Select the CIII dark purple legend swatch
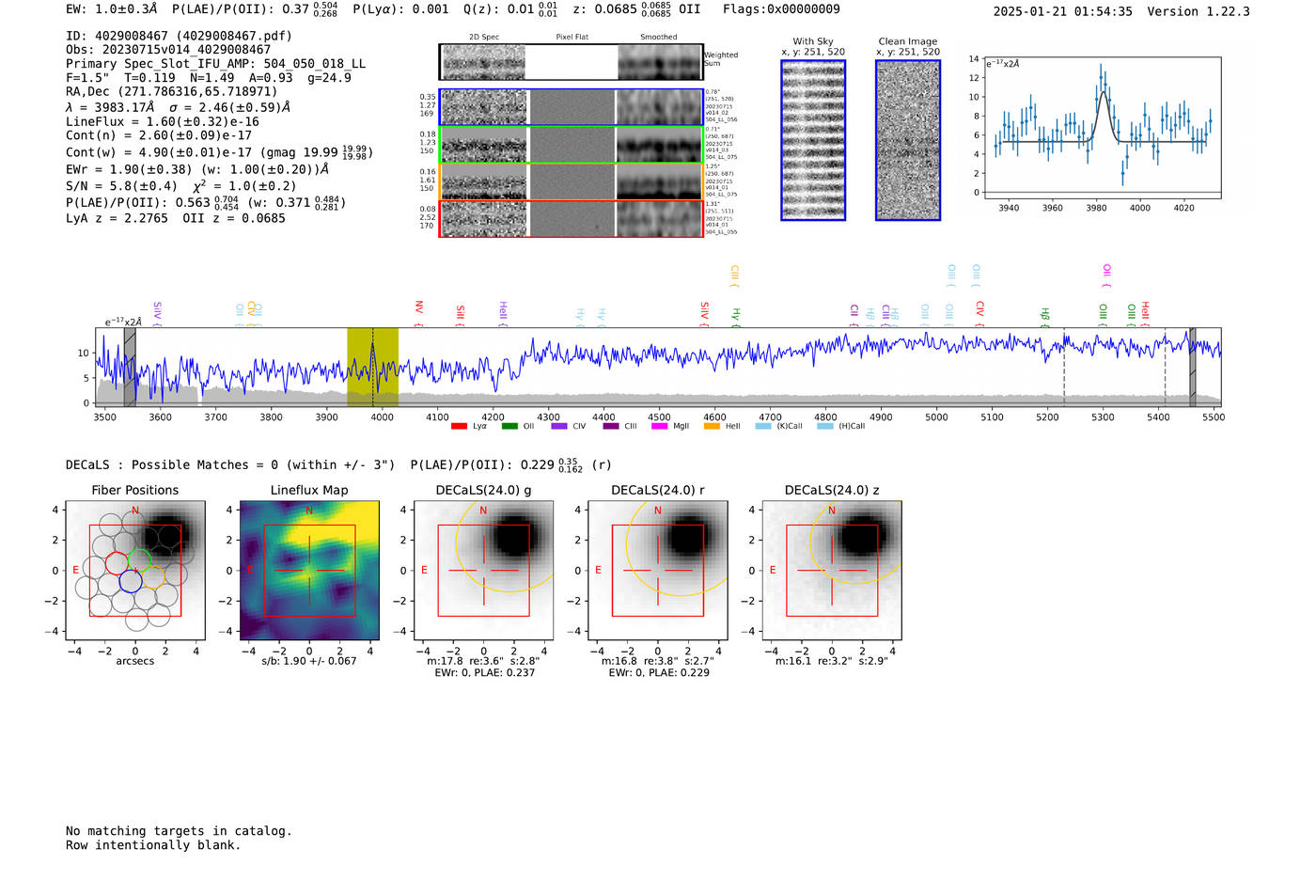The image size is (1316, 896). (611, 426)
